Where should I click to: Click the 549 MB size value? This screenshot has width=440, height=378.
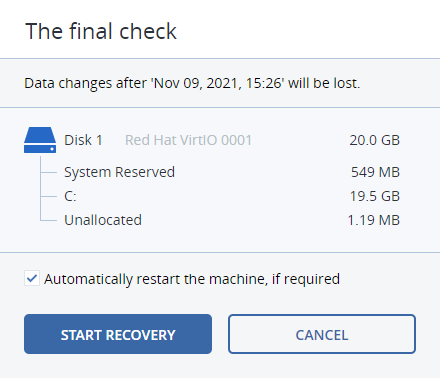[x=375, y=172]
